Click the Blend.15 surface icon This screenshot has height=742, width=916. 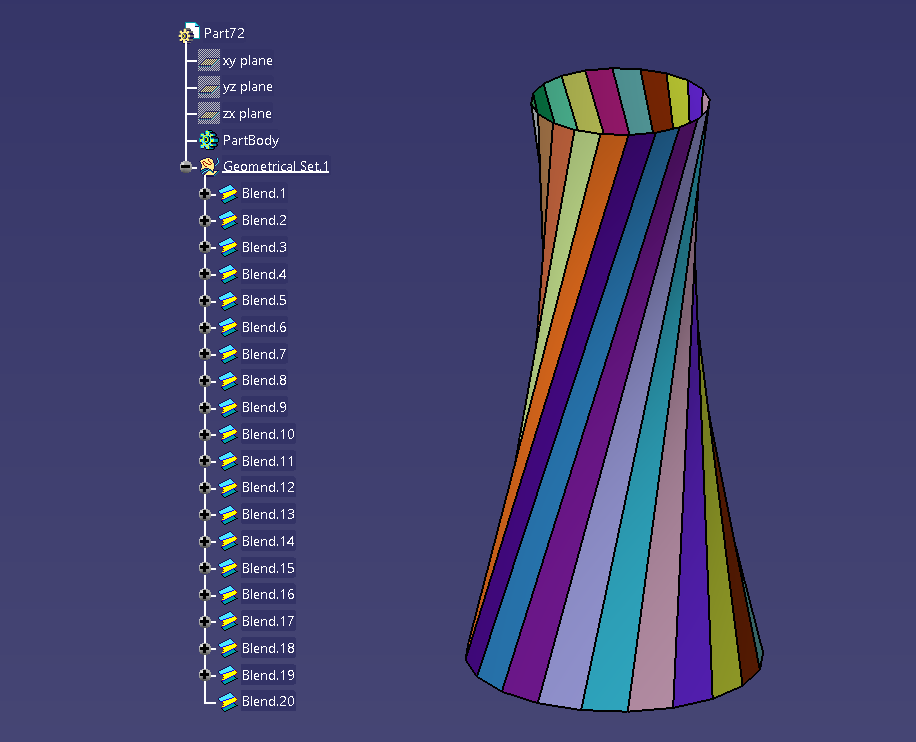228,568
